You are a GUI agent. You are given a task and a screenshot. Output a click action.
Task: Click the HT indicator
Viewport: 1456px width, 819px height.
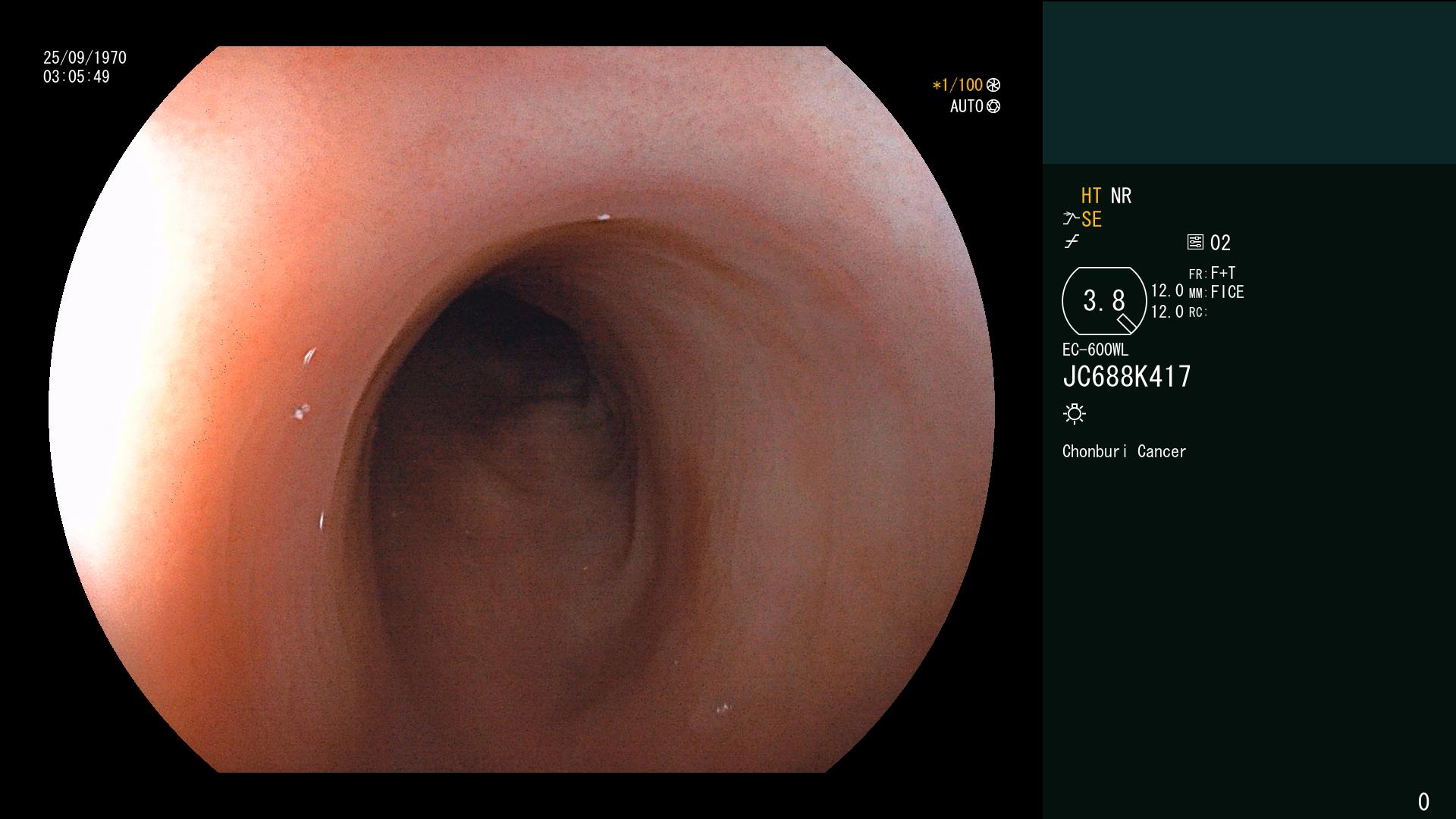[1091, 196]
